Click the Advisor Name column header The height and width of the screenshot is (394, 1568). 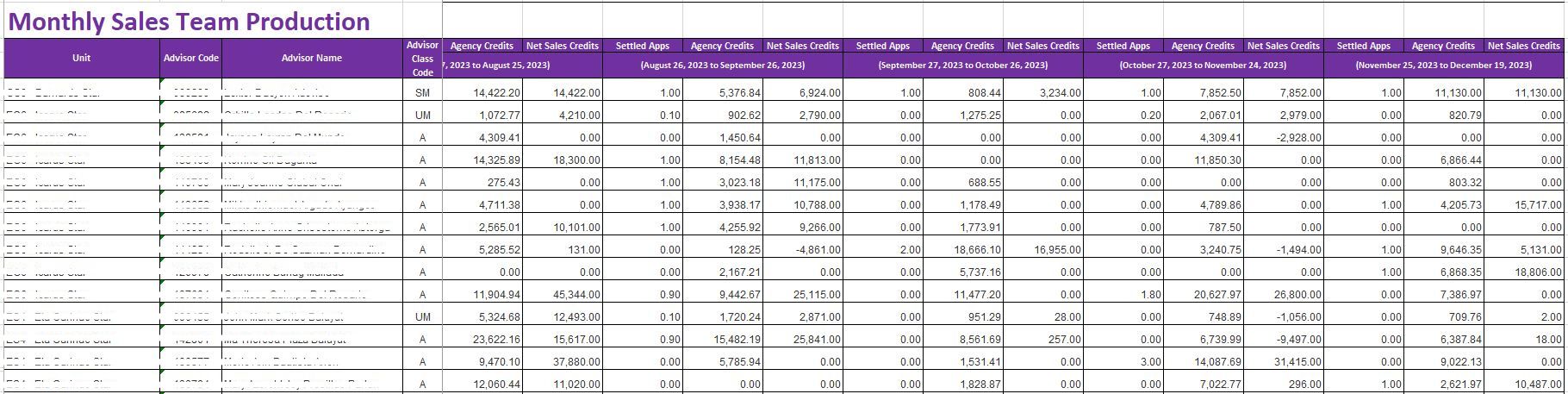click(x=312, y=58)
